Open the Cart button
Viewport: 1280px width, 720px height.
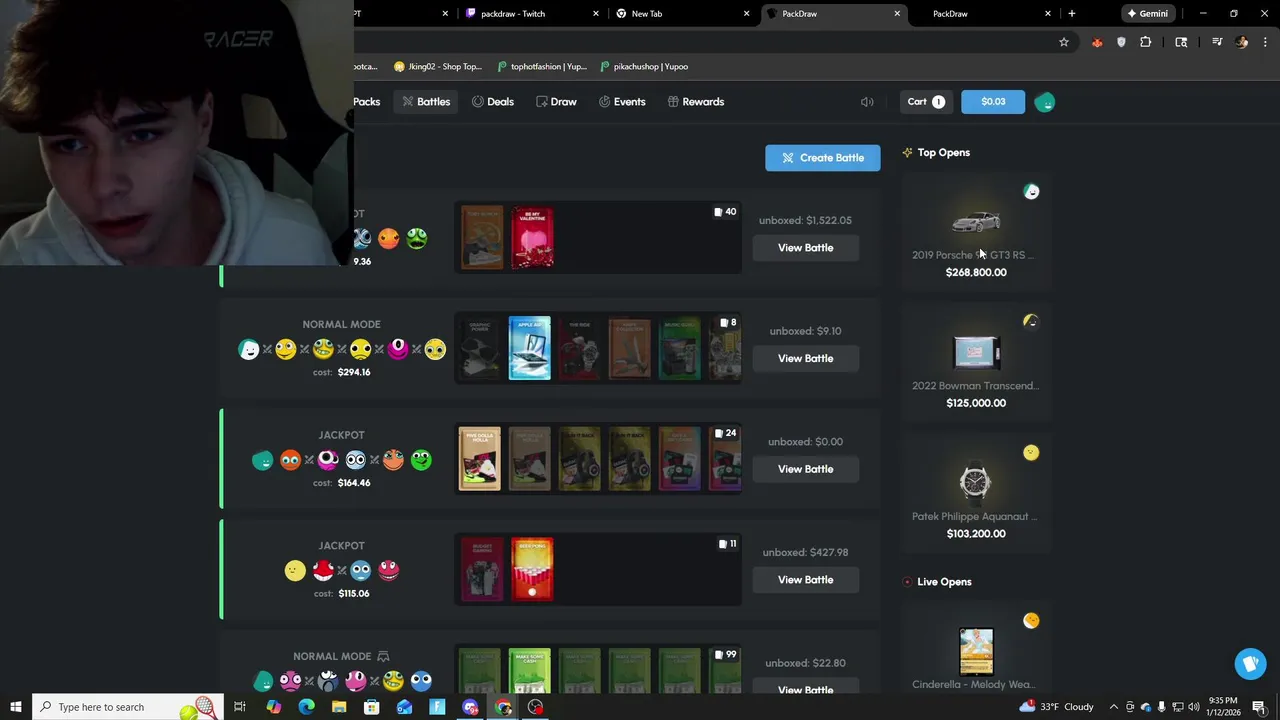(926, 102)
